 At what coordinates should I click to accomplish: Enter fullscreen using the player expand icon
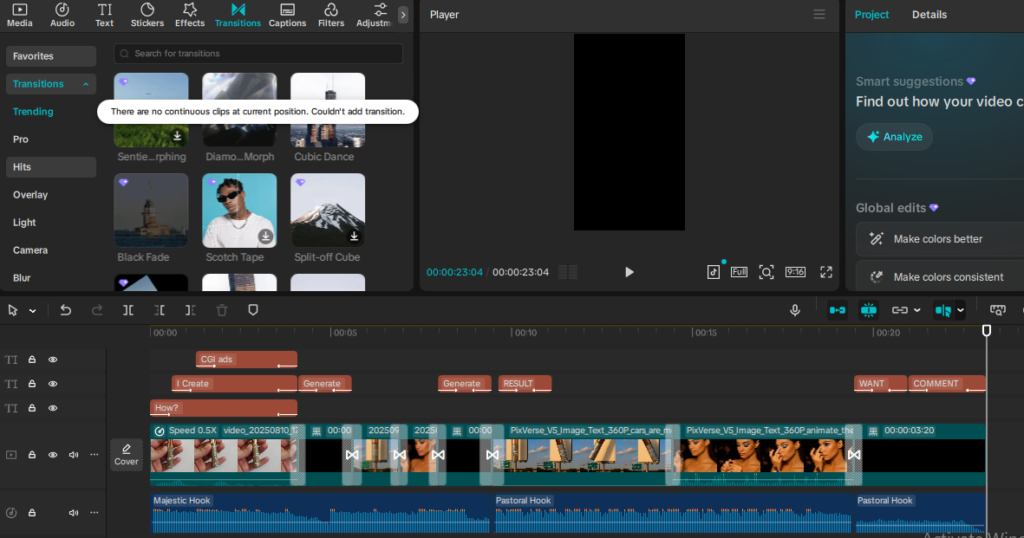point(826,272)
